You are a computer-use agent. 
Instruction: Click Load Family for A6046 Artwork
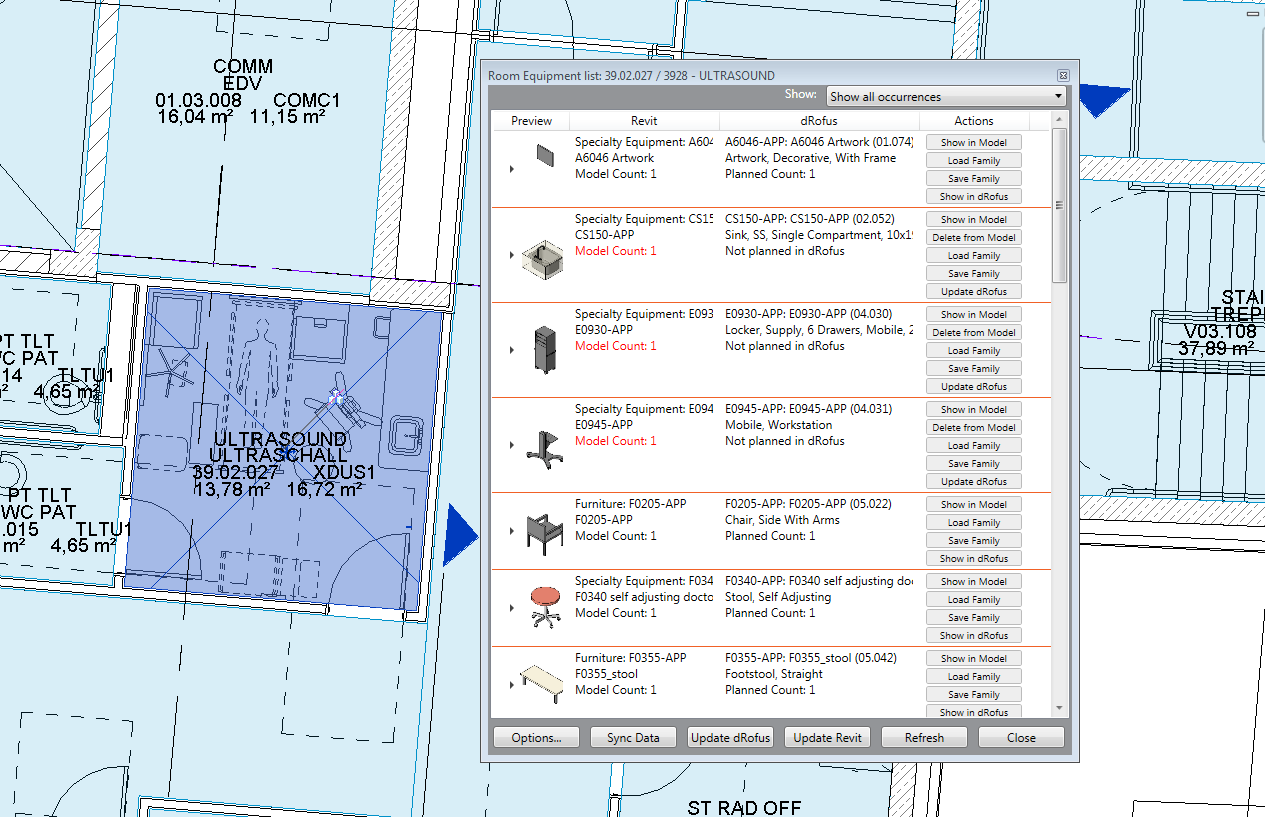click(973, 160)
